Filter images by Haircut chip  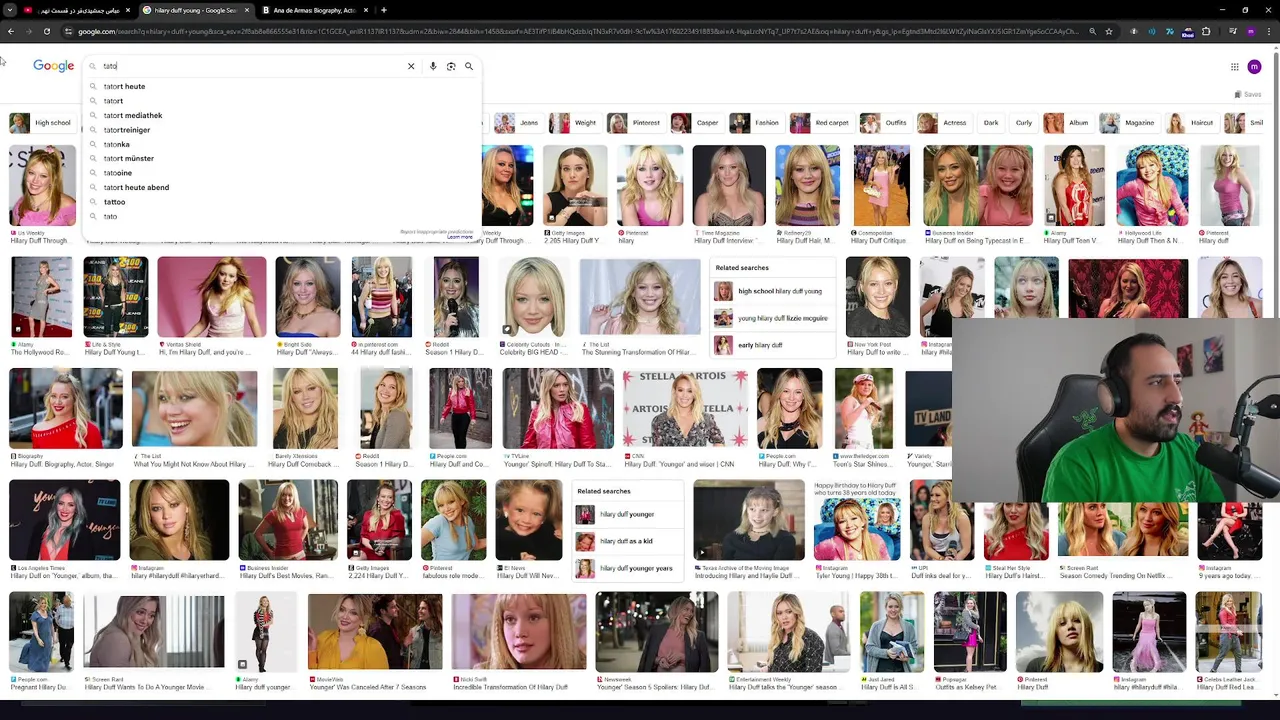[1191, 123]
